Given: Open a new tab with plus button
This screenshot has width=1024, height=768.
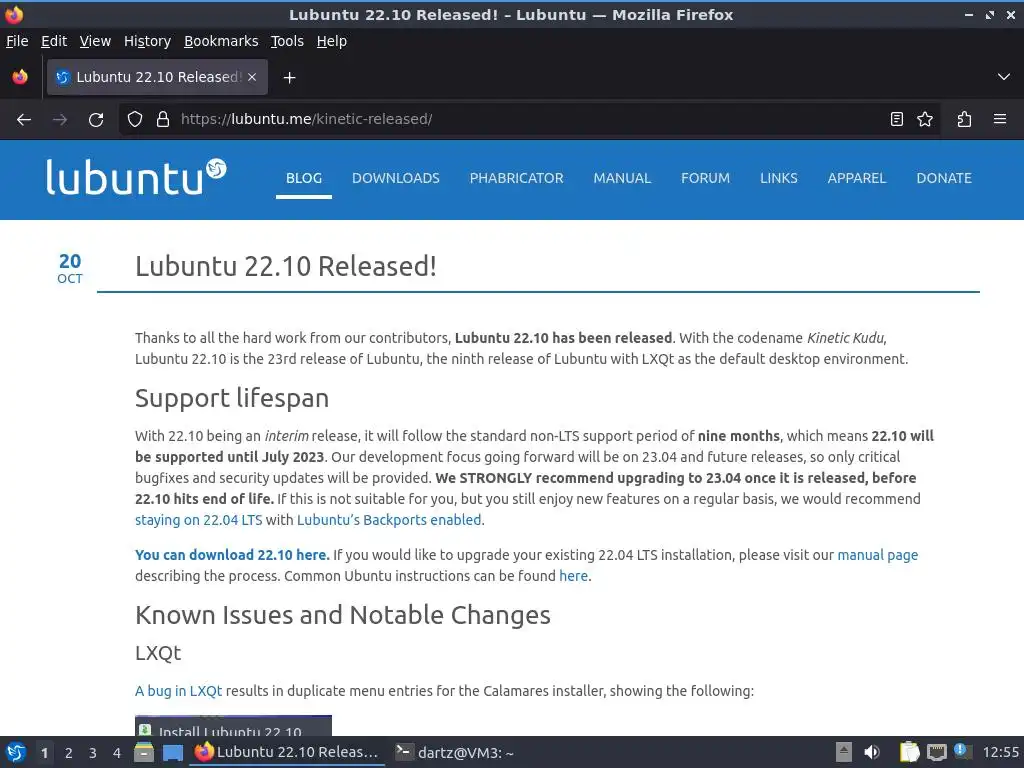Looking at the screenshot, I should tap(289, 78).
